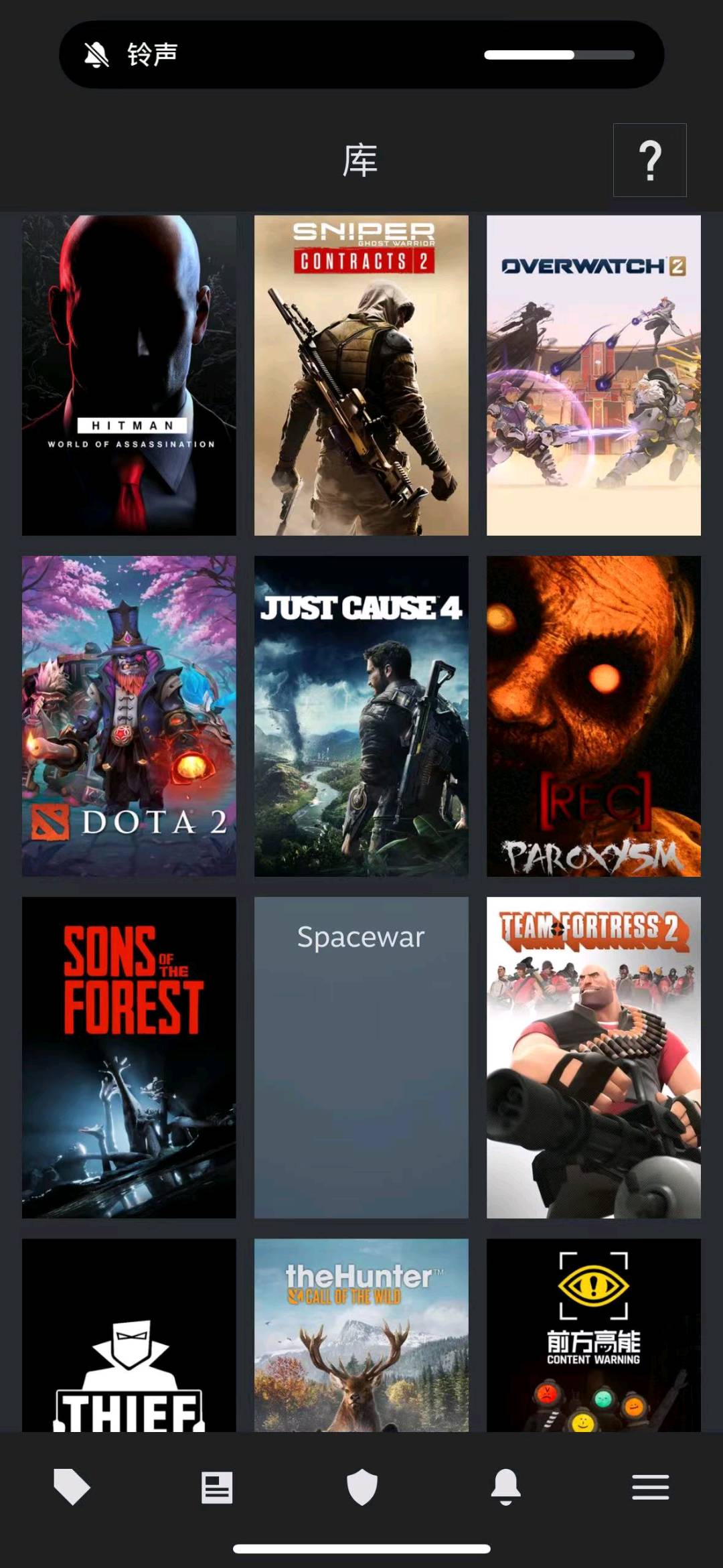Open the Store tag icon tab
Screen dimensions: 723x1568
tap(72, 1487)
